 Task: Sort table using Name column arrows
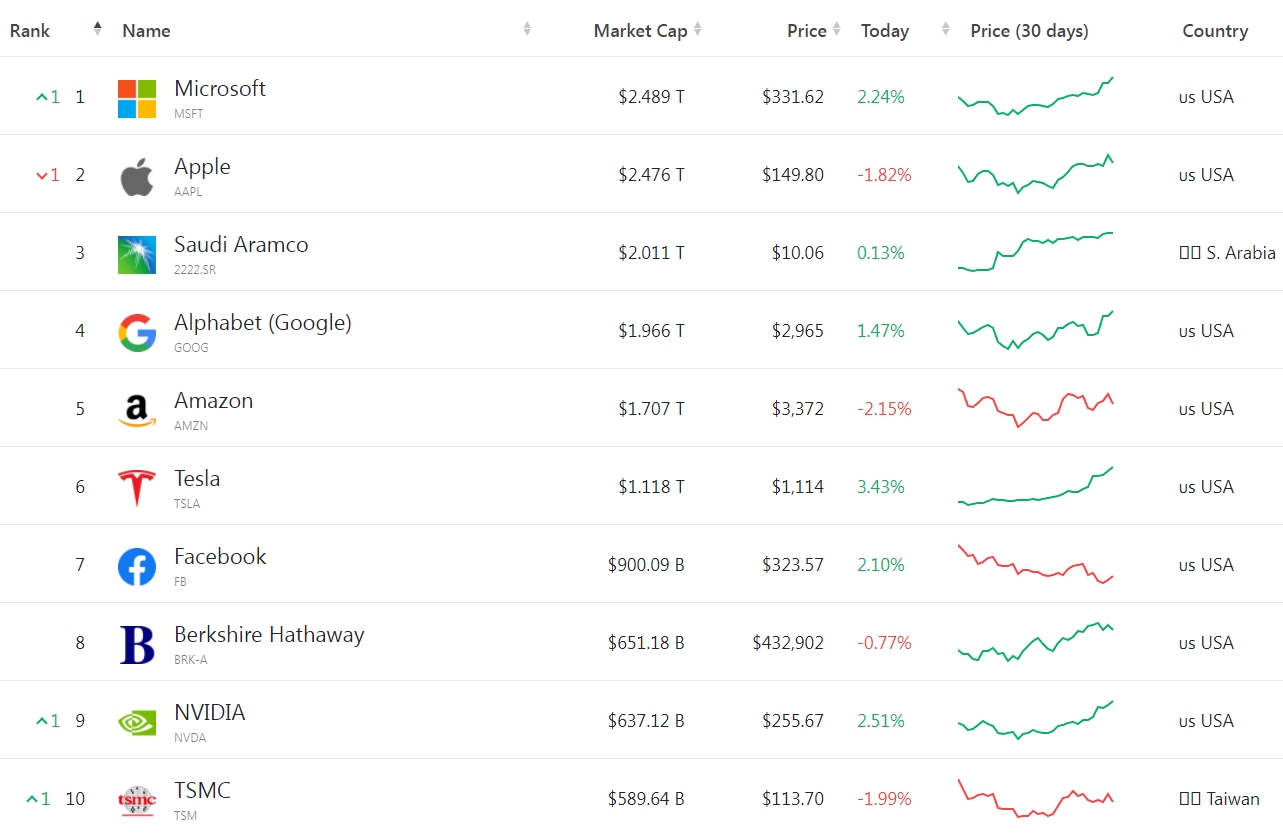(527, 30)
